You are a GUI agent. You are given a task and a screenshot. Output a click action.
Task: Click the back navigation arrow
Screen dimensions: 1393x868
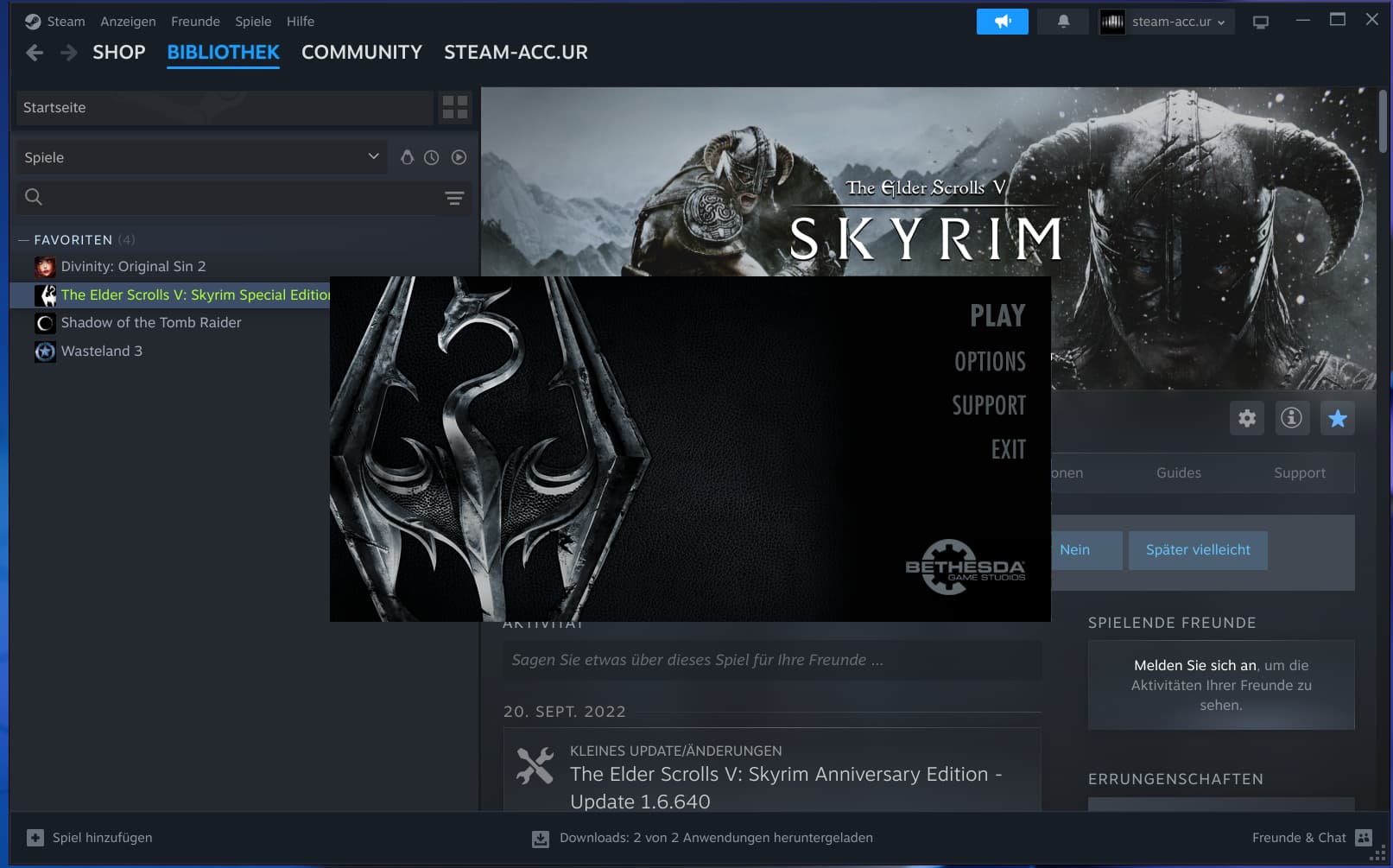point(35,53)
